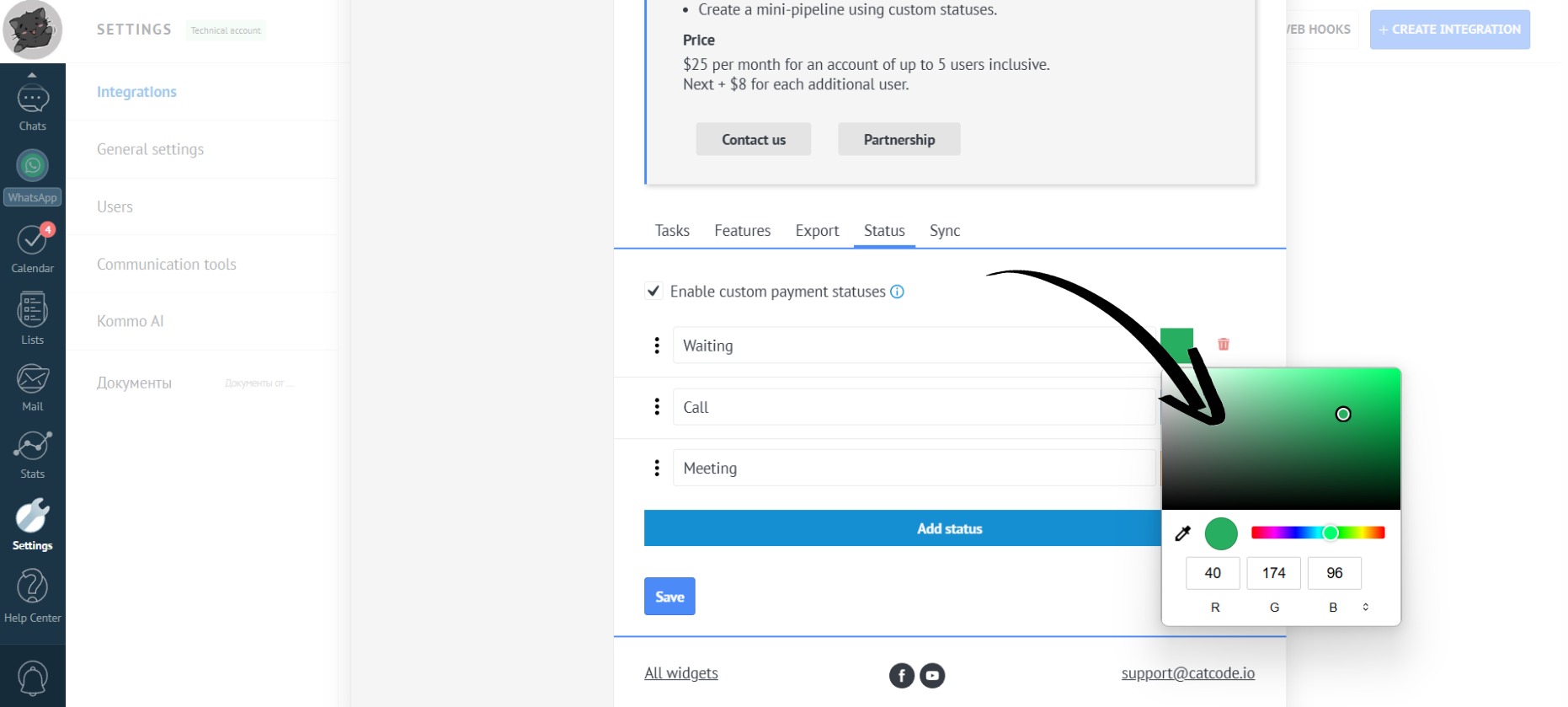Pick a screen color with the eyedropper
Screen dimensions: 1568x707
coord(1183,533)
